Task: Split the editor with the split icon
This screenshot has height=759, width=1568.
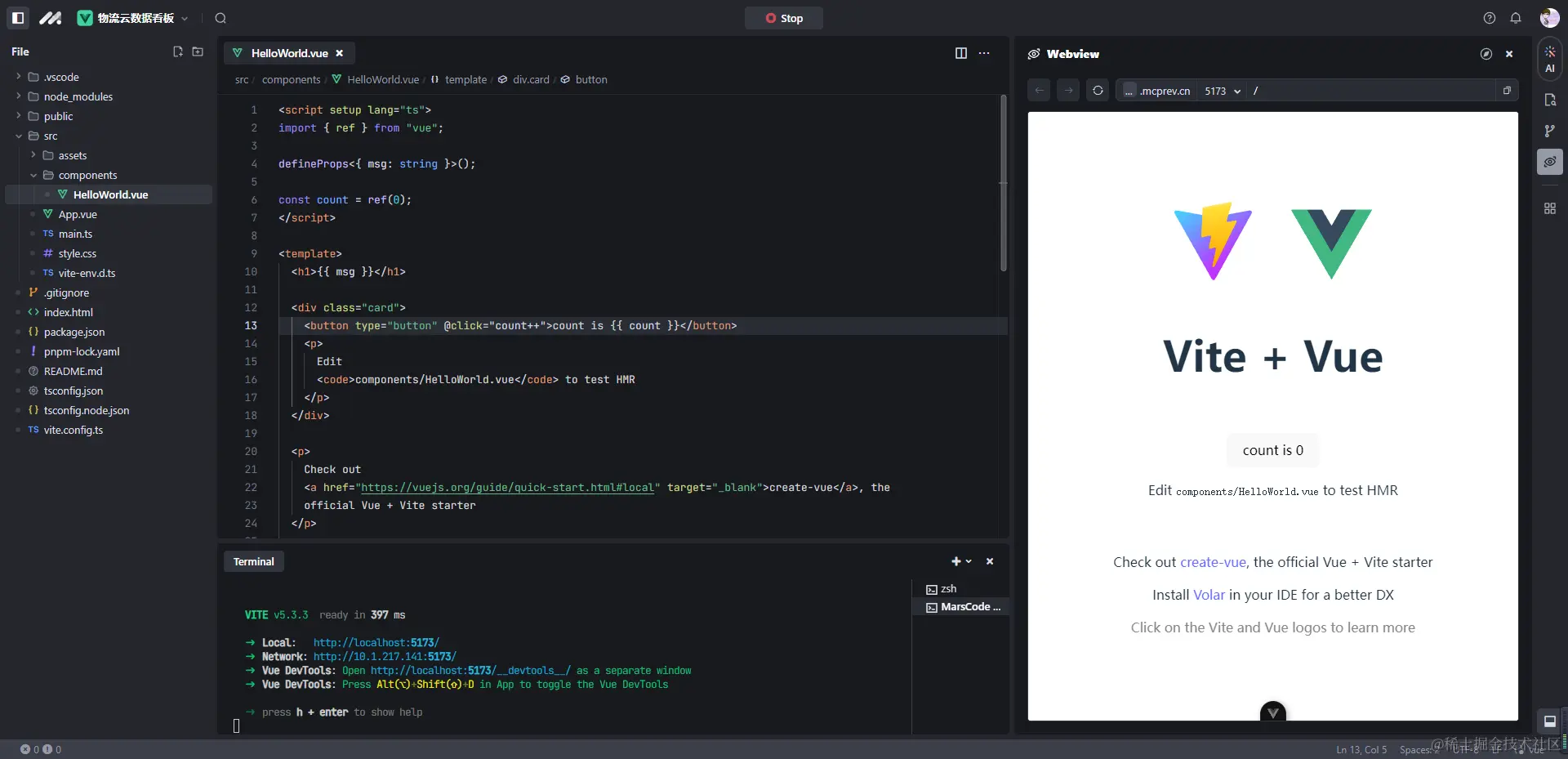Action: point(961,53)
